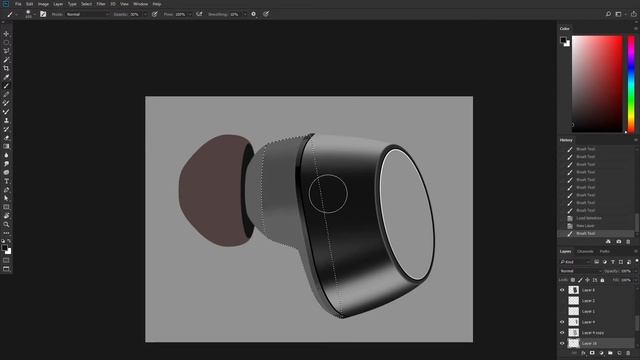This screenshot has width=640, height=360.
Task: Select the Move tool
Action: 6,34
